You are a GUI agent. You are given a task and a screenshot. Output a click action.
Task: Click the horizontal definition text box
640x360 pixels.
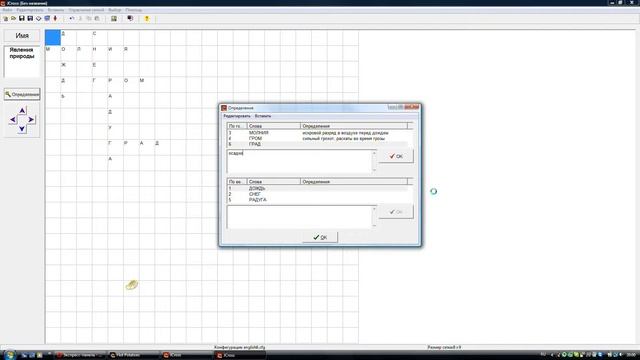point(299,161)
